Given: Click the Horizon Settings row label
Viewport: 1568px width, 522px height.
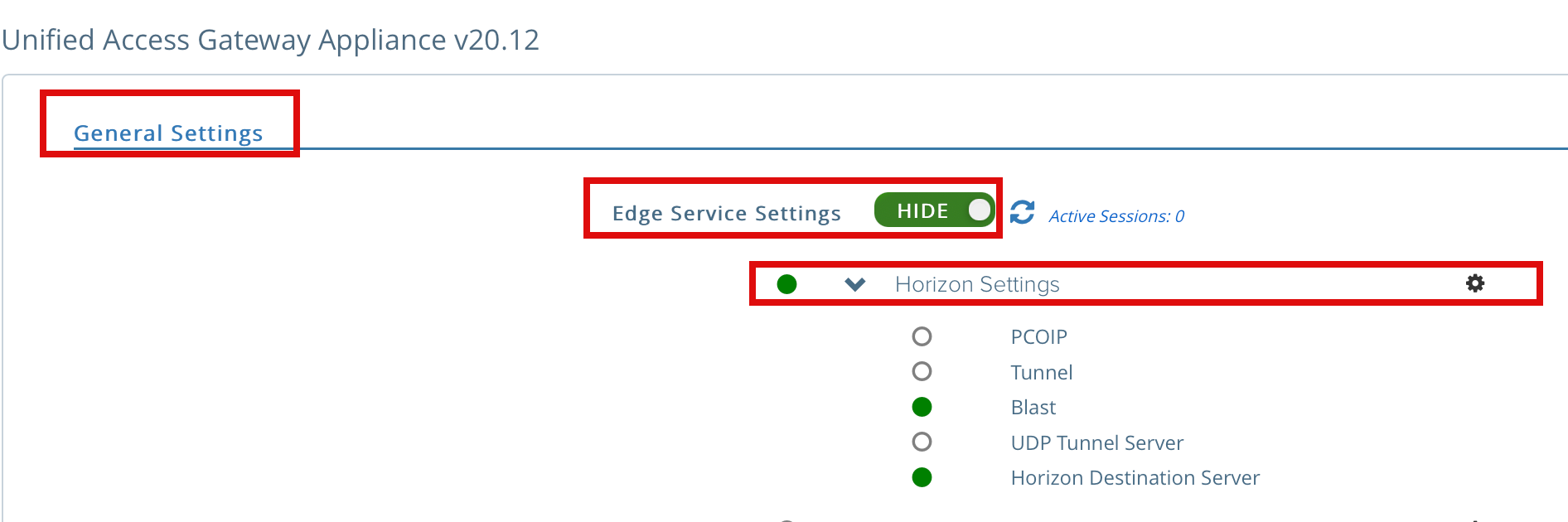Looking at the screenshot, I should pos(977,284).
